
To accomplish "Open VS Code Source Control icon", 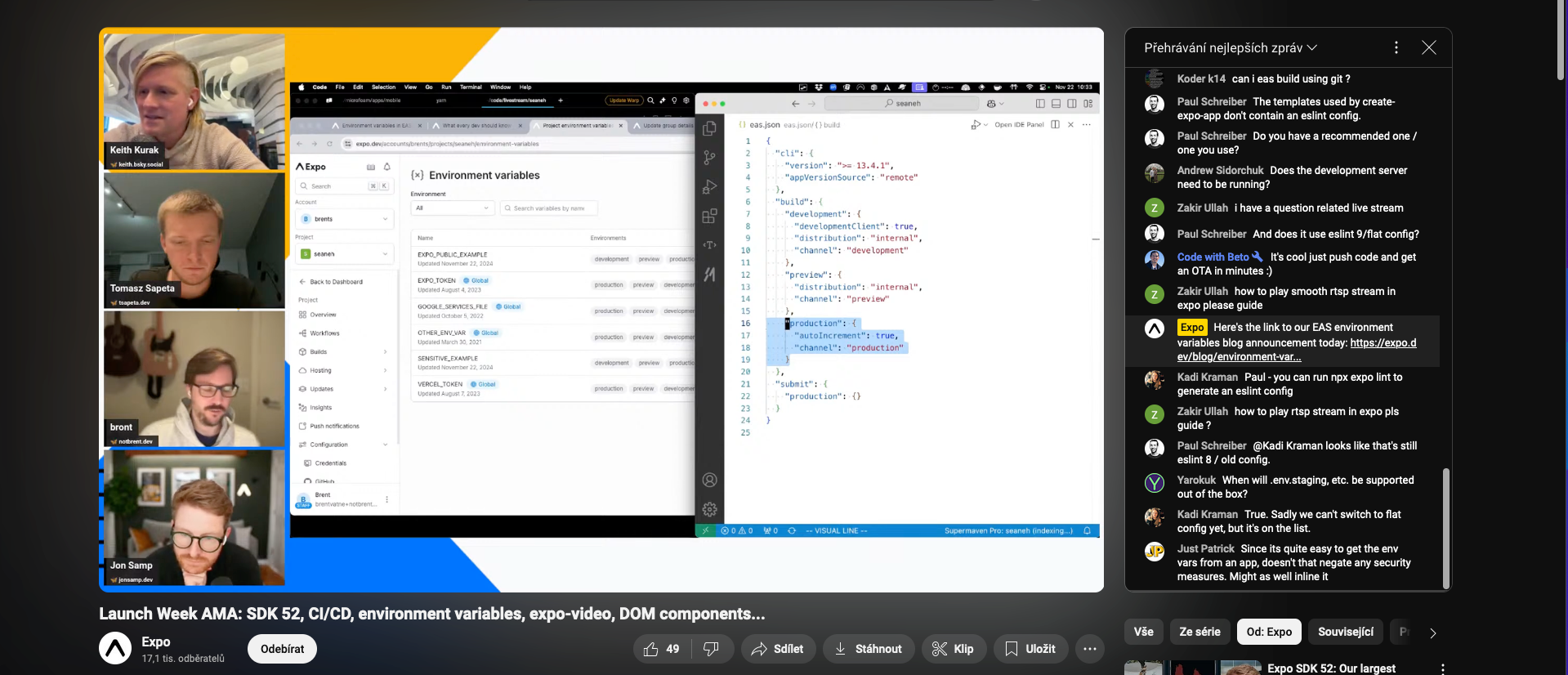I will (x=709, y=158).
